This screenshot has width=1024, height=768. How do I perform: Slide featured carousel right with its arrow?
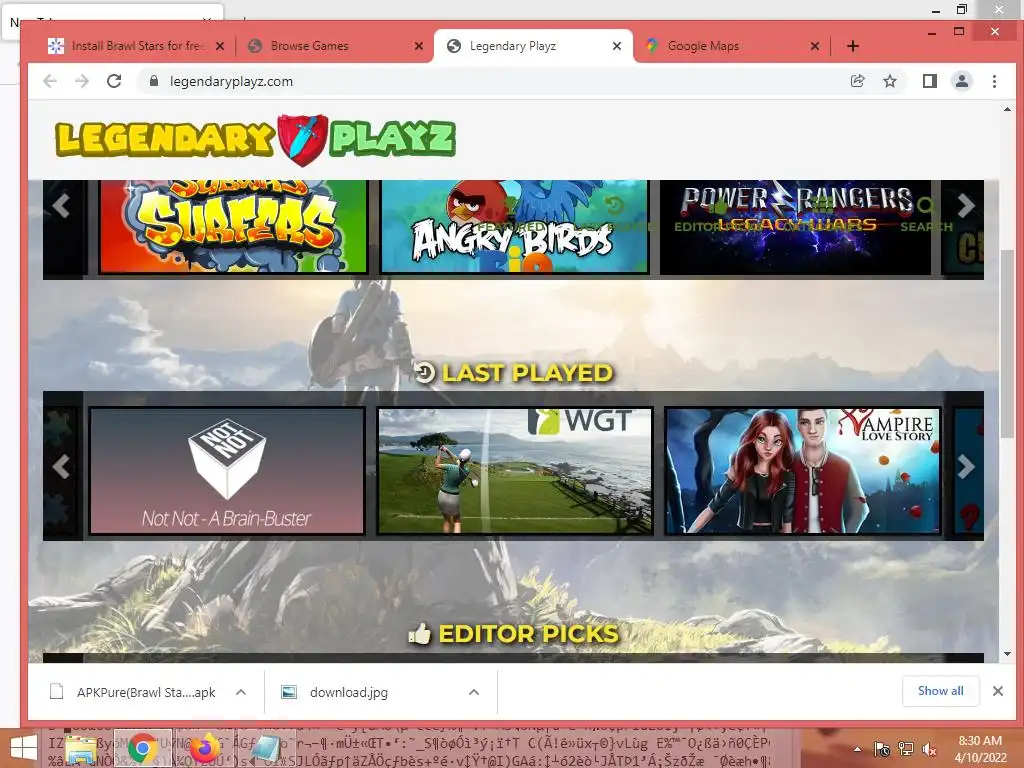point(966,206)
